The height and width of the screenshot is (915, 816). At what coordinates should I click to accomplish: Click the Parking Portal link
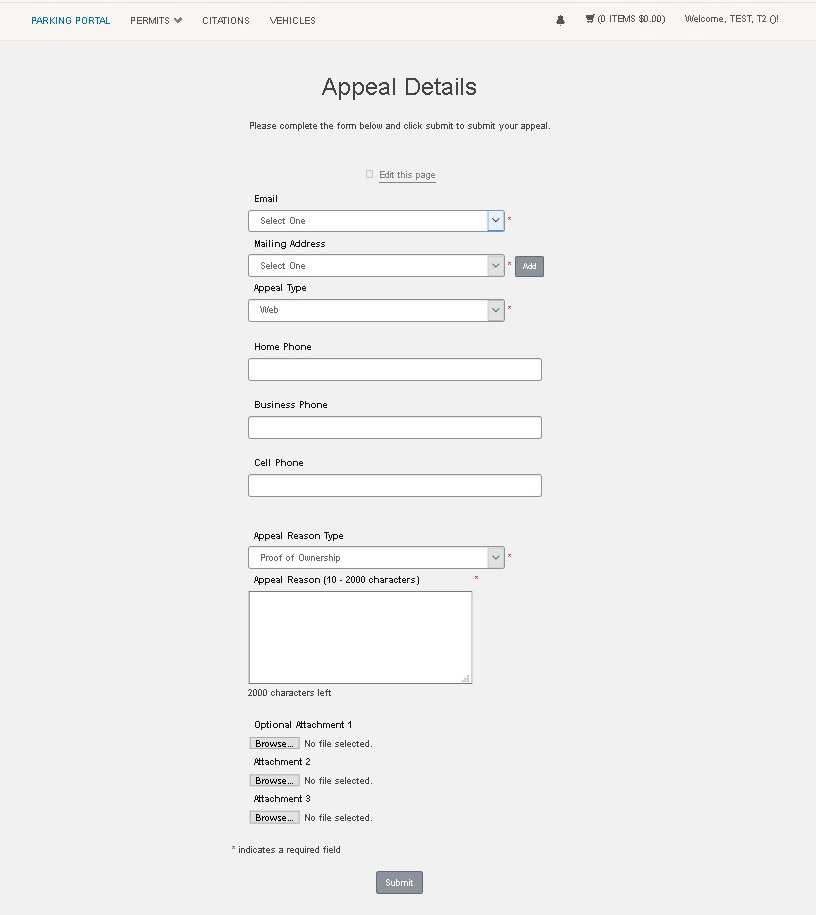click(70, 19)
